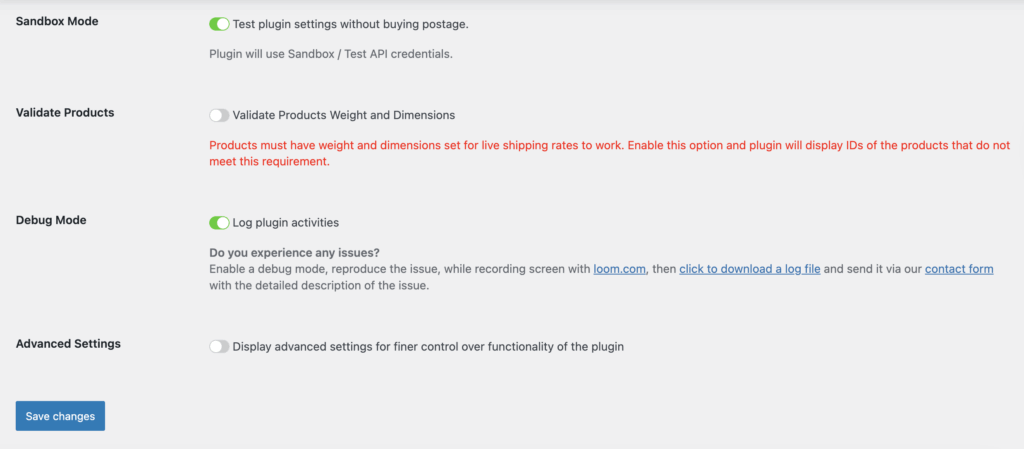
Task: Open the loom.com link
Action: 621,269
